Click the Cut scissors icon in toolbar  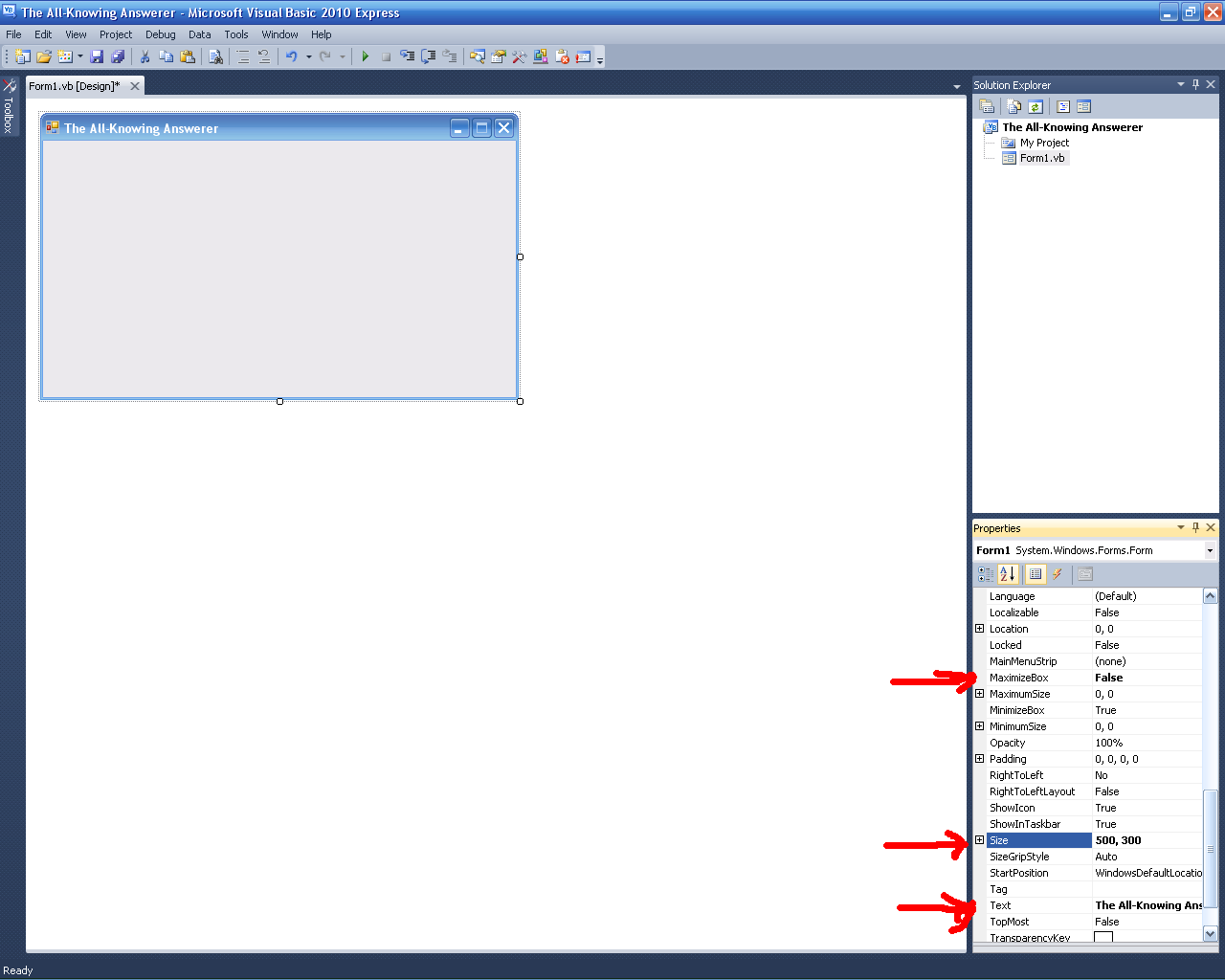coord(145,57)
